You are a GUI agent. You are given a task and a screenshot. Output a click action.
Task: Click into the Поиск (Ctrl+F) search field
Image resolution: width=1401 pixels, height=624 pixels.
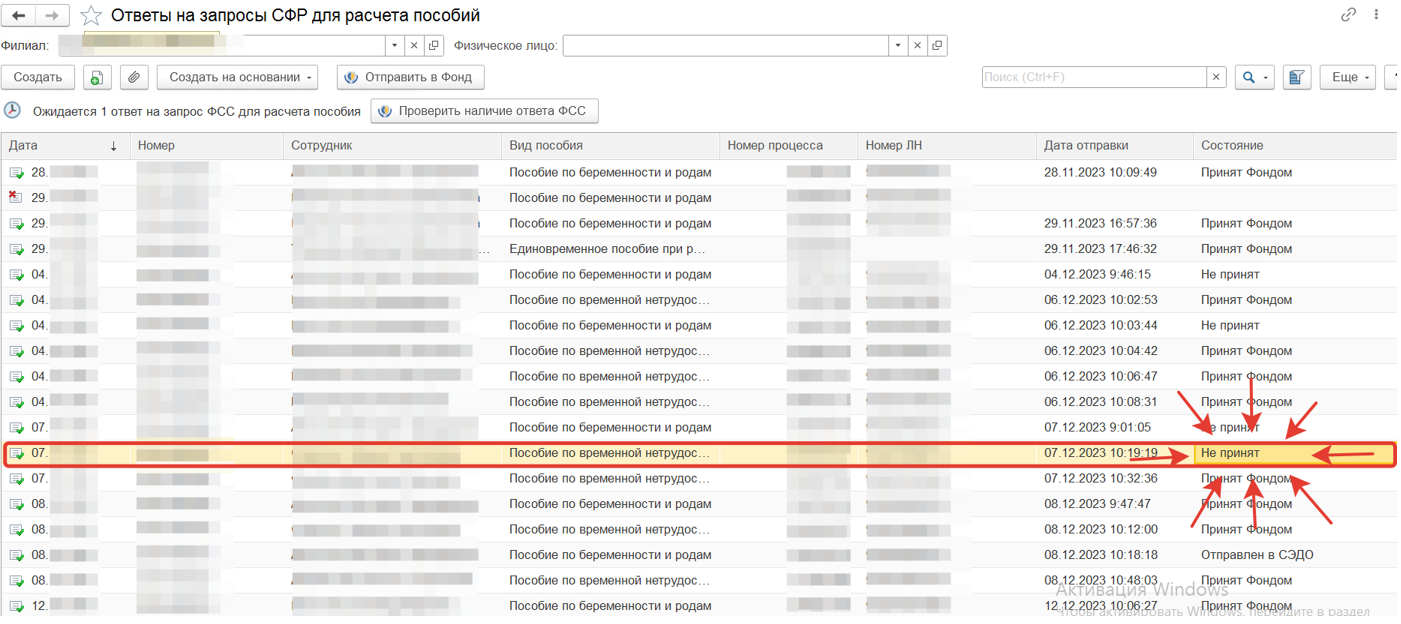pyautogui.click(x=1093, y=77)
